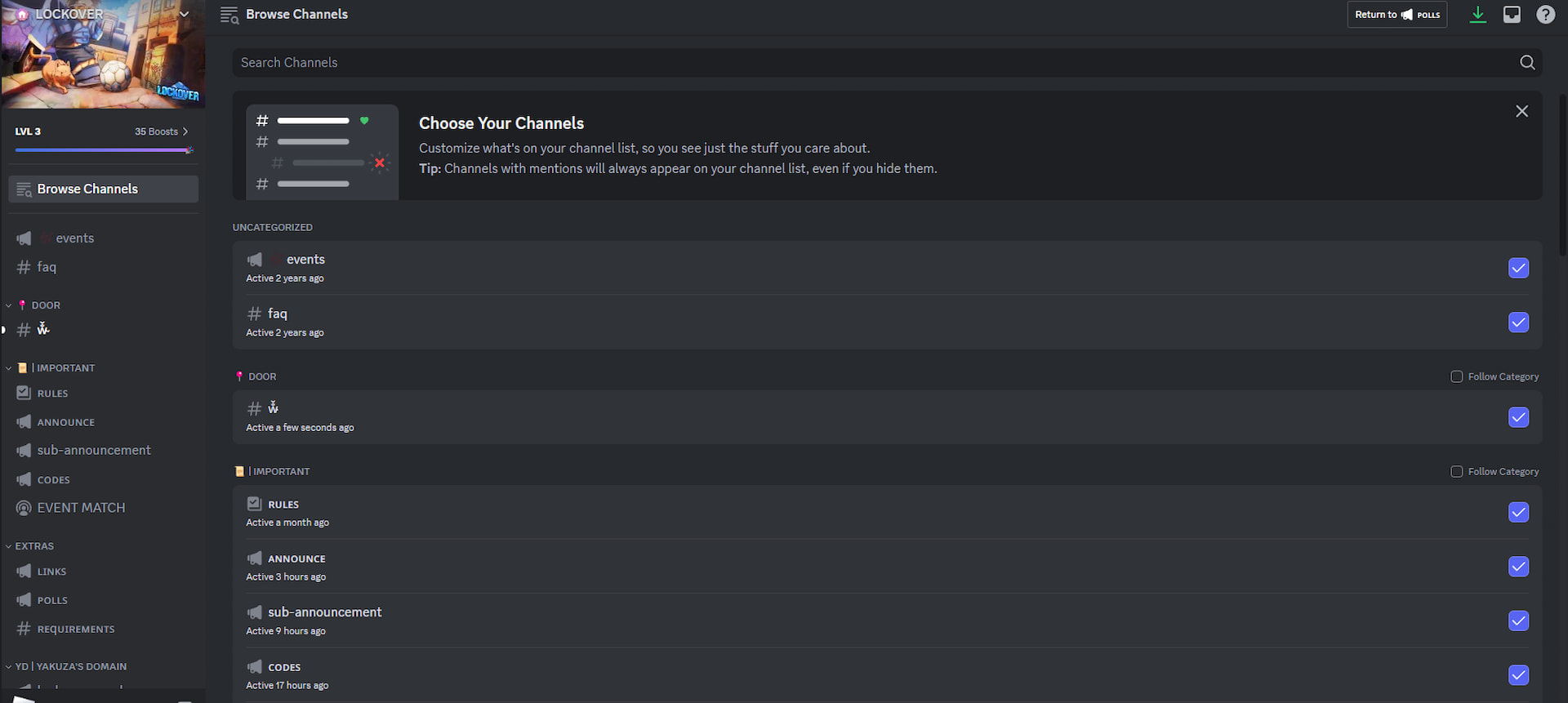Open the REQUIREMENTS text channel
The width and height of the screenshot is (1568, 703).
click(75, 630)
